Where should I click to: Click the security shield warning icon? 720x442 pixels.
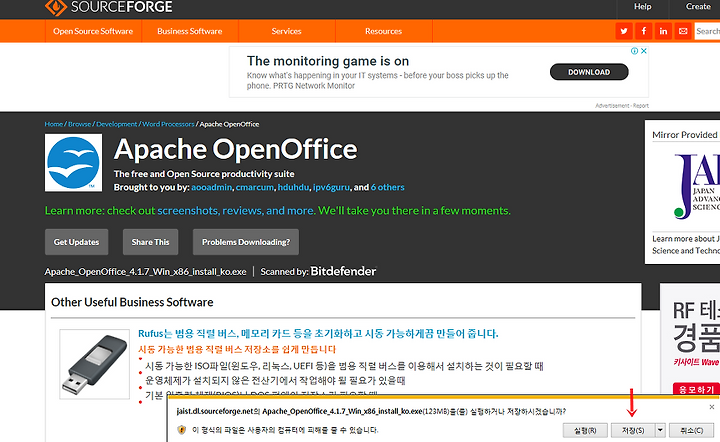181,430
